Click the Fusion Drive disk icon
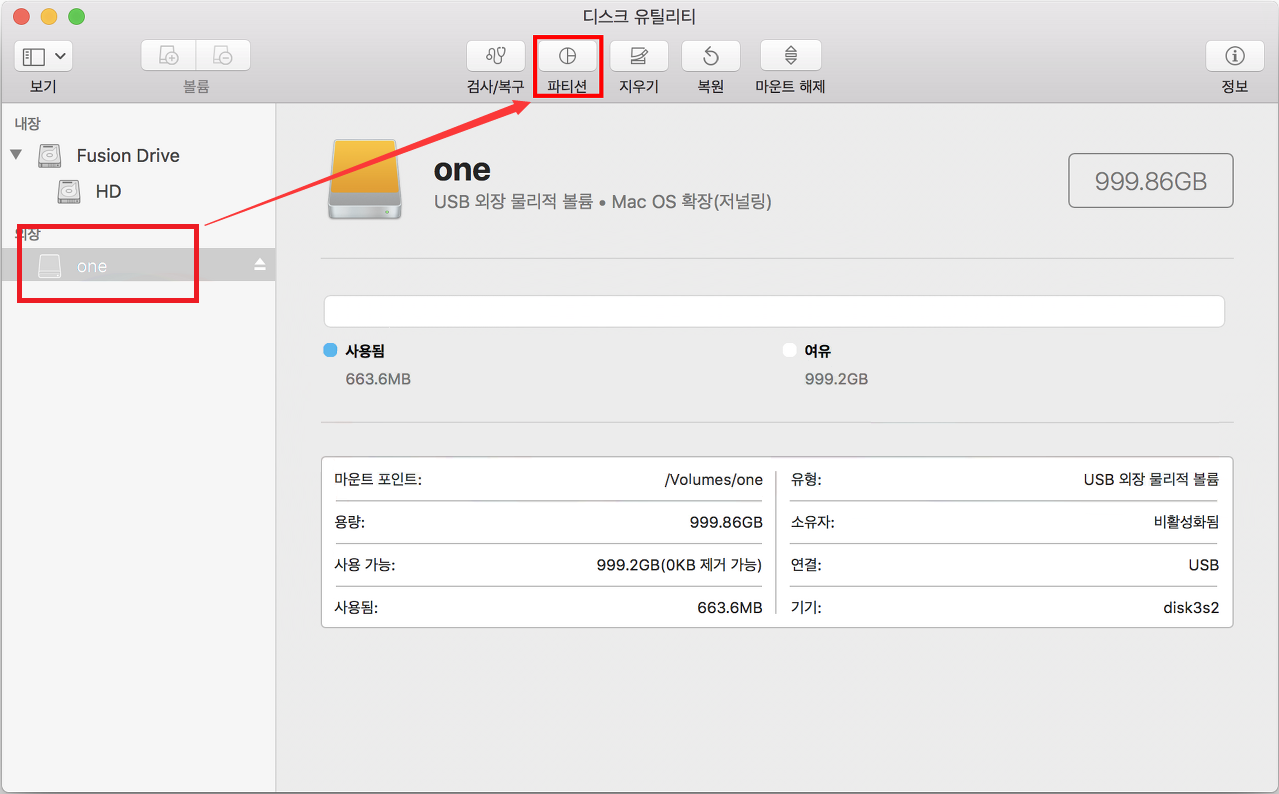Image resolution: width=1279 pixels, height=794 pixels. [x=49, y=156]
